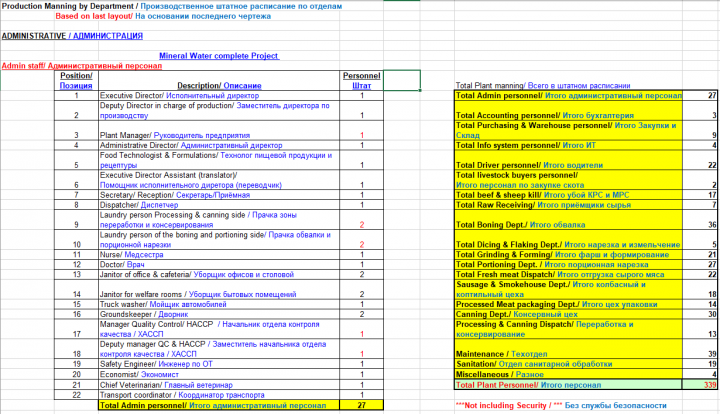Select 'Manager Quality Control/ HACCP' cell

(219, 329)
